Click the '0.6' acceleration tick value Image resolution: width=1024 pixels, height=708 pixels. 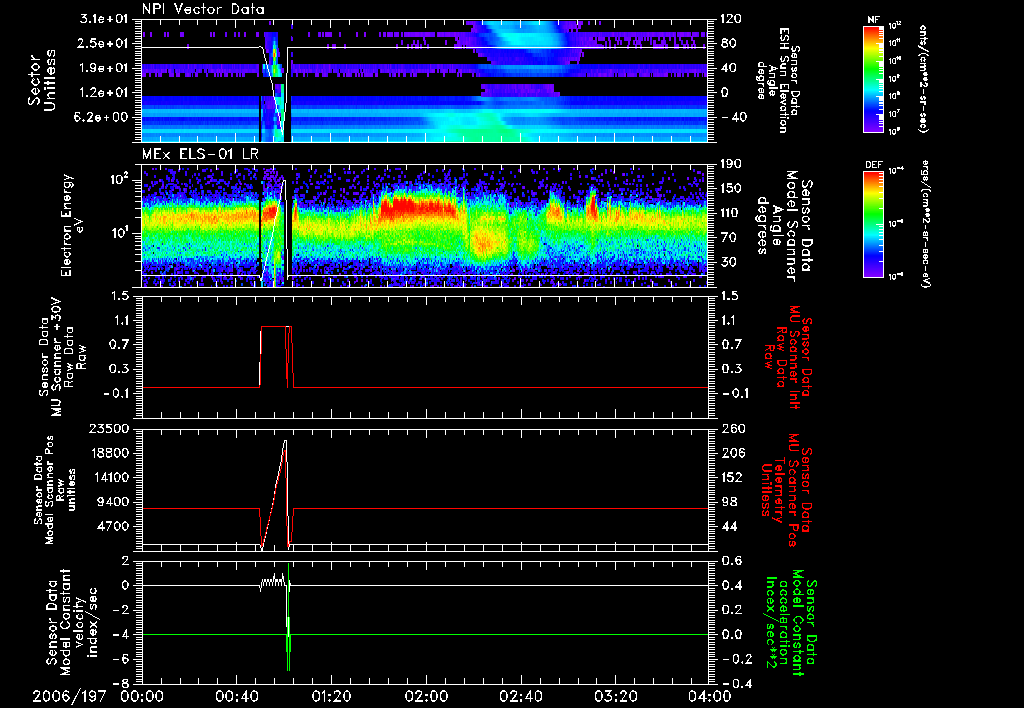click(x=733, y=561)
